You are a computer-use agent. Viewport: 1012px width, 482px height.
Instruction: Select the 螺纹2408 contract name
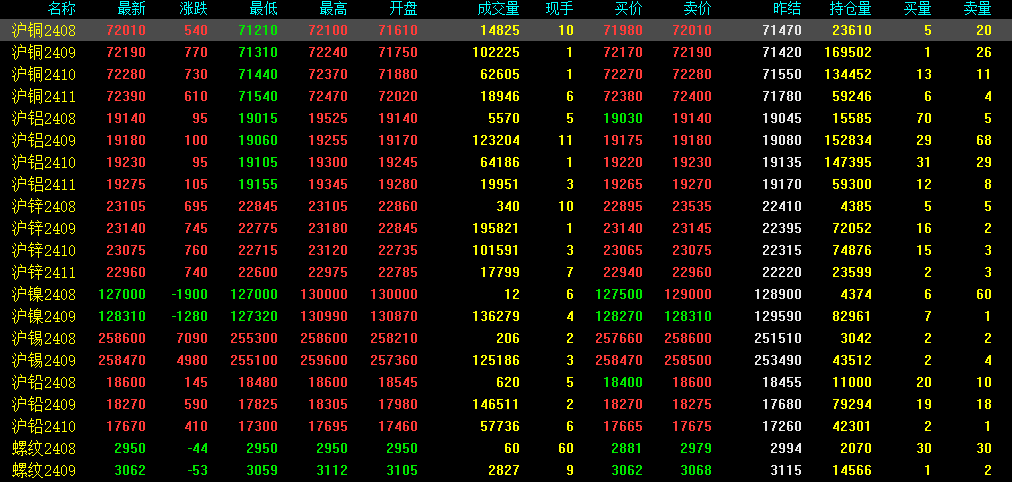coord(44,448)
